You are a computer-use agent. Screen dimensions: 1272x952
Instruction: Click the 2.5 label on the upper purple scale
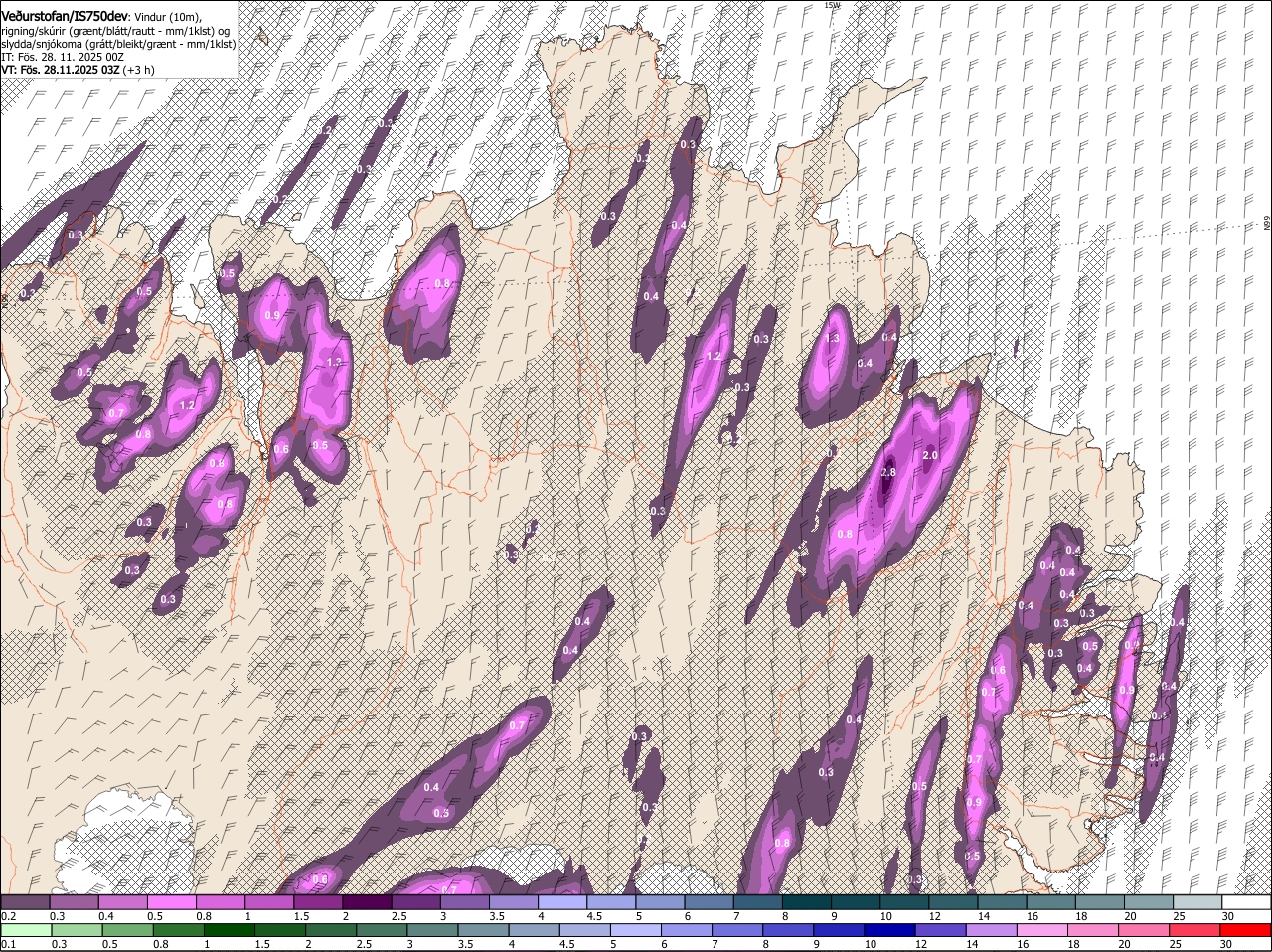[398, 916]
